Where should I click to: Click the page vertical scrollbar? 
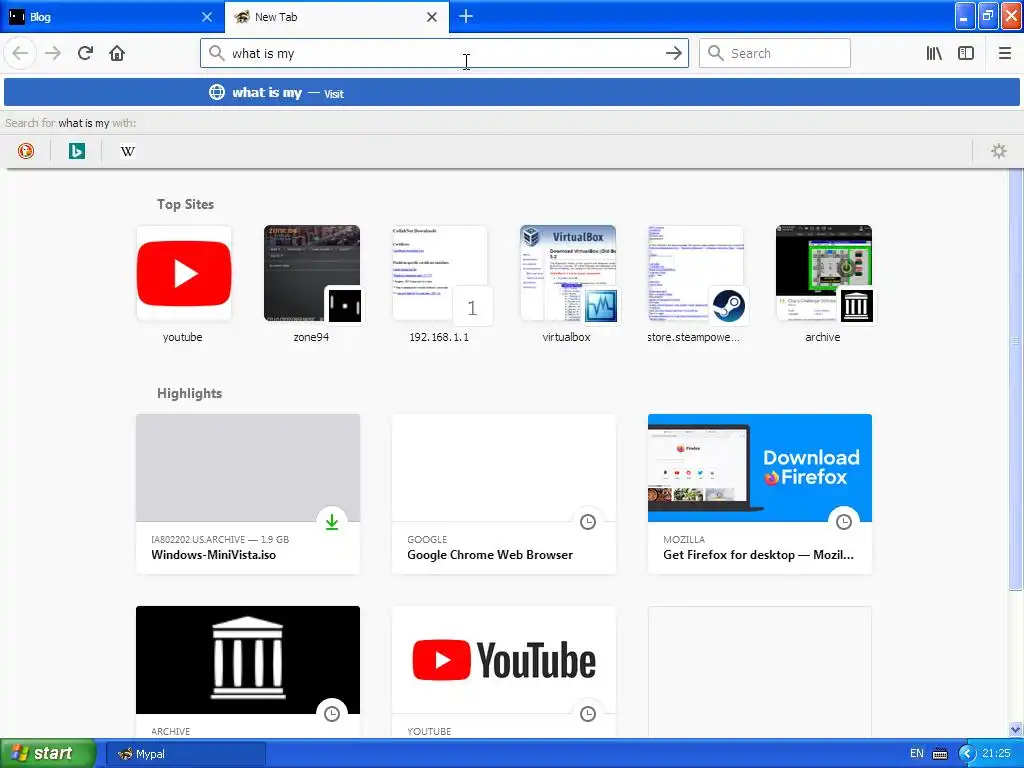pos(1016,379)
